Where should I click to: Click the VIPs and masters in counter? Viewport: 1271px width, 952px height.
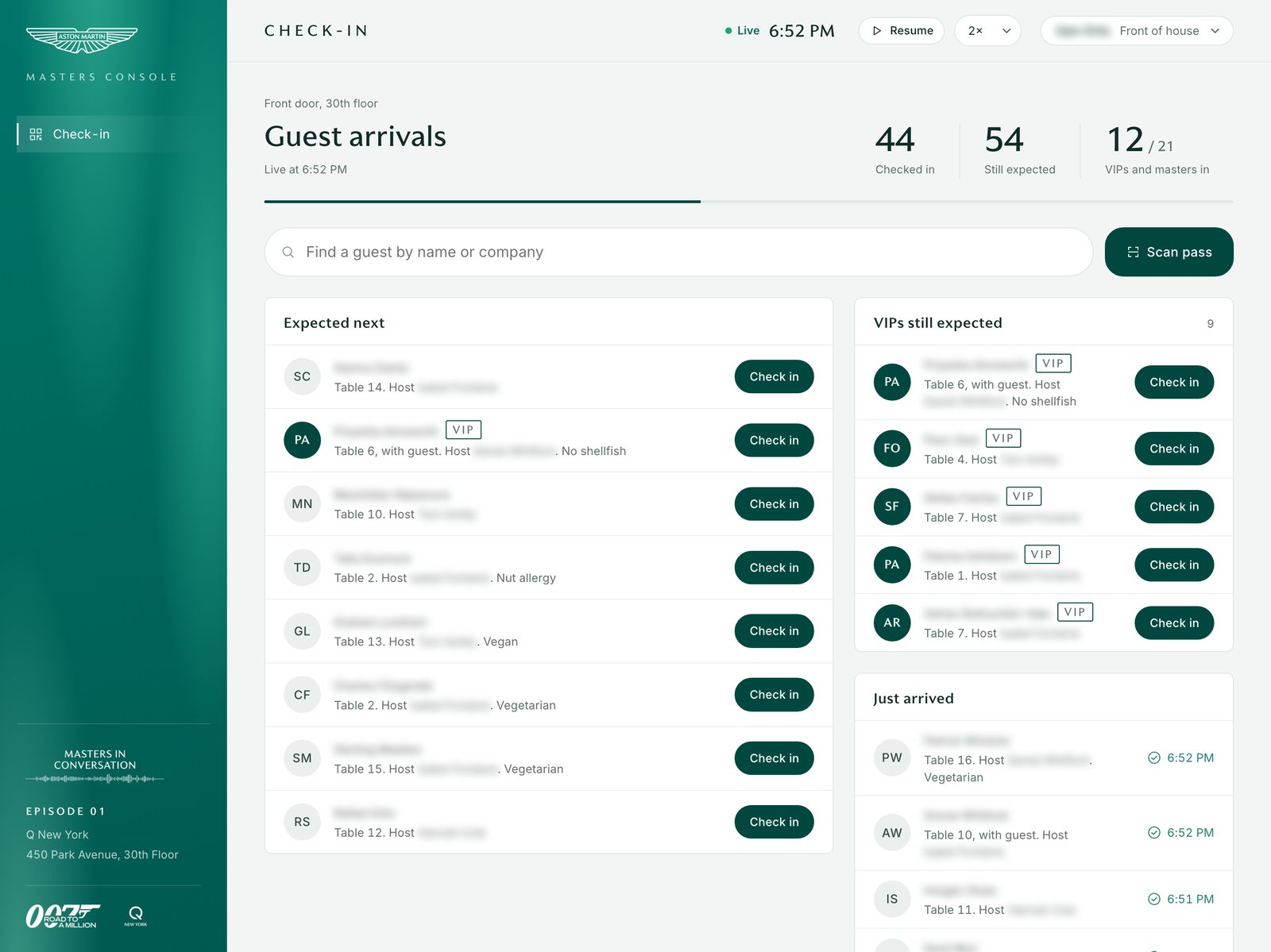(1157, 149)
